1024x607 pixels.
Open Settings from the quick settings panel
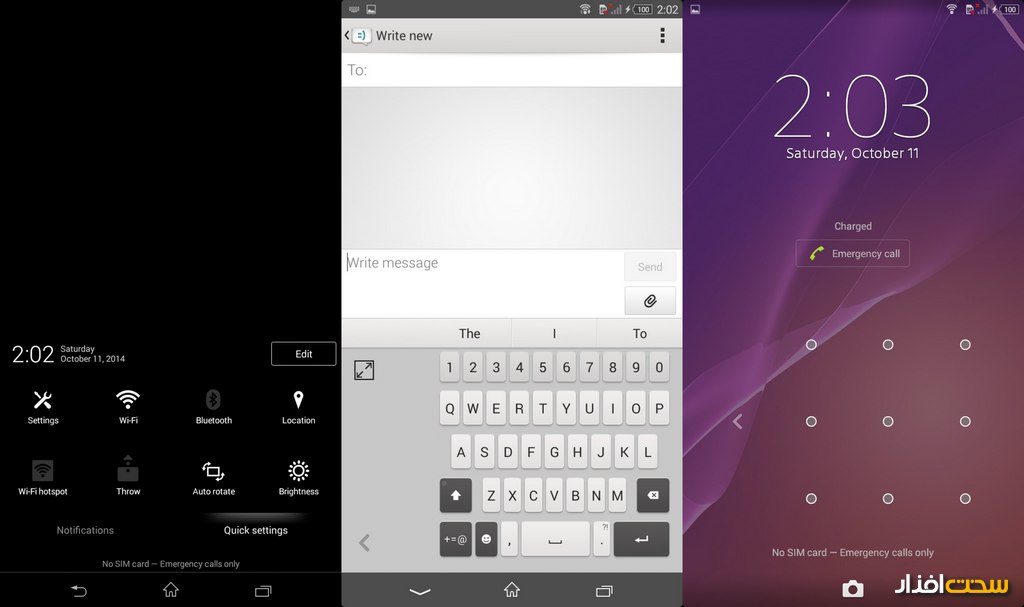coord(43,405)
